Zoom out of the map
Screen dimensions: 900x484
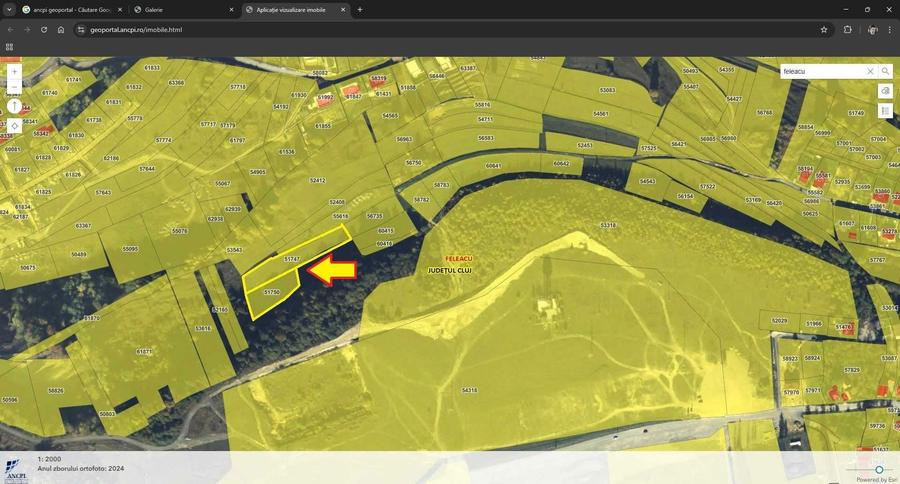point(14,88)
